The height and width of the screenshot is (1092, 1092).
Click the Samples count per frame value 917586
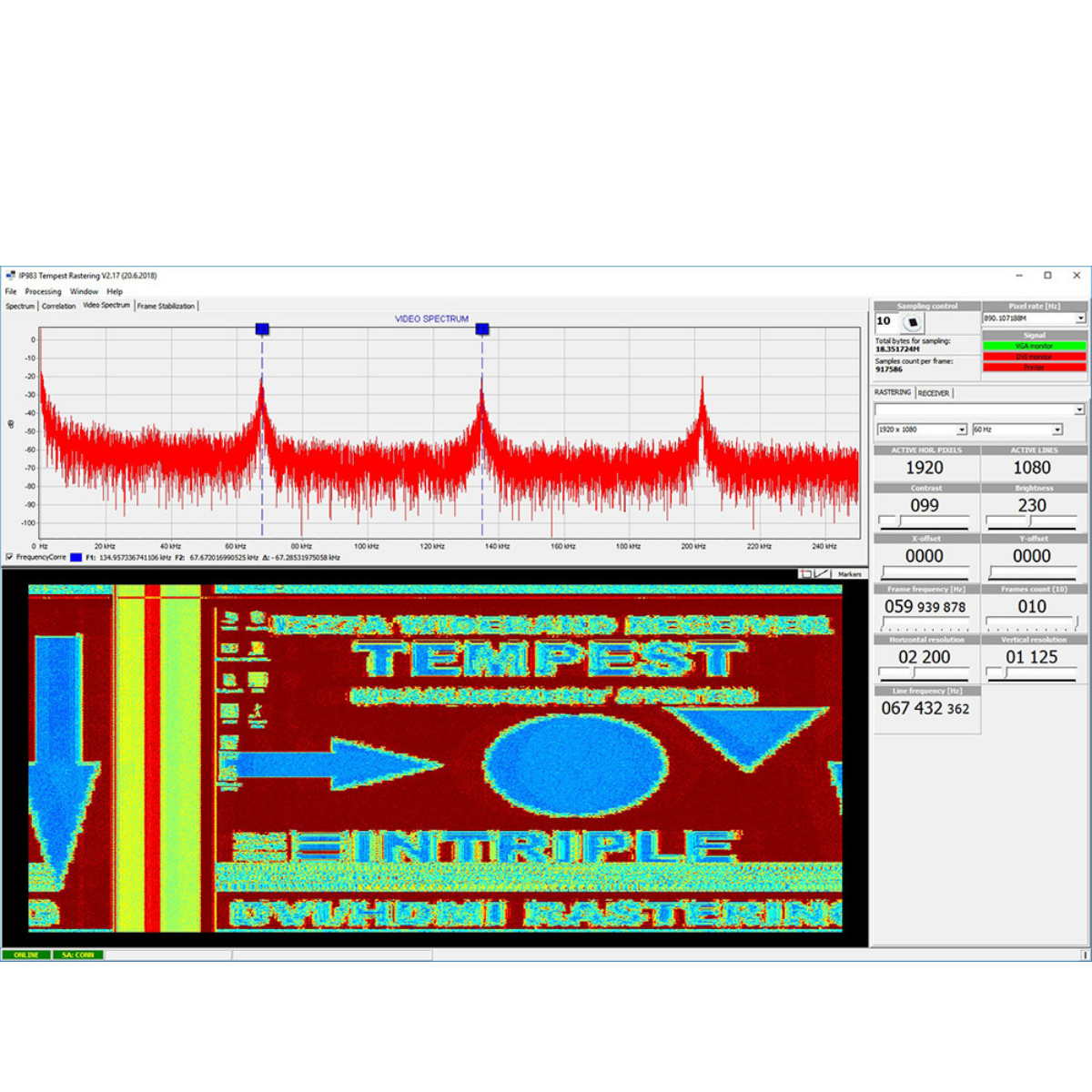click(x=889, y=369)
